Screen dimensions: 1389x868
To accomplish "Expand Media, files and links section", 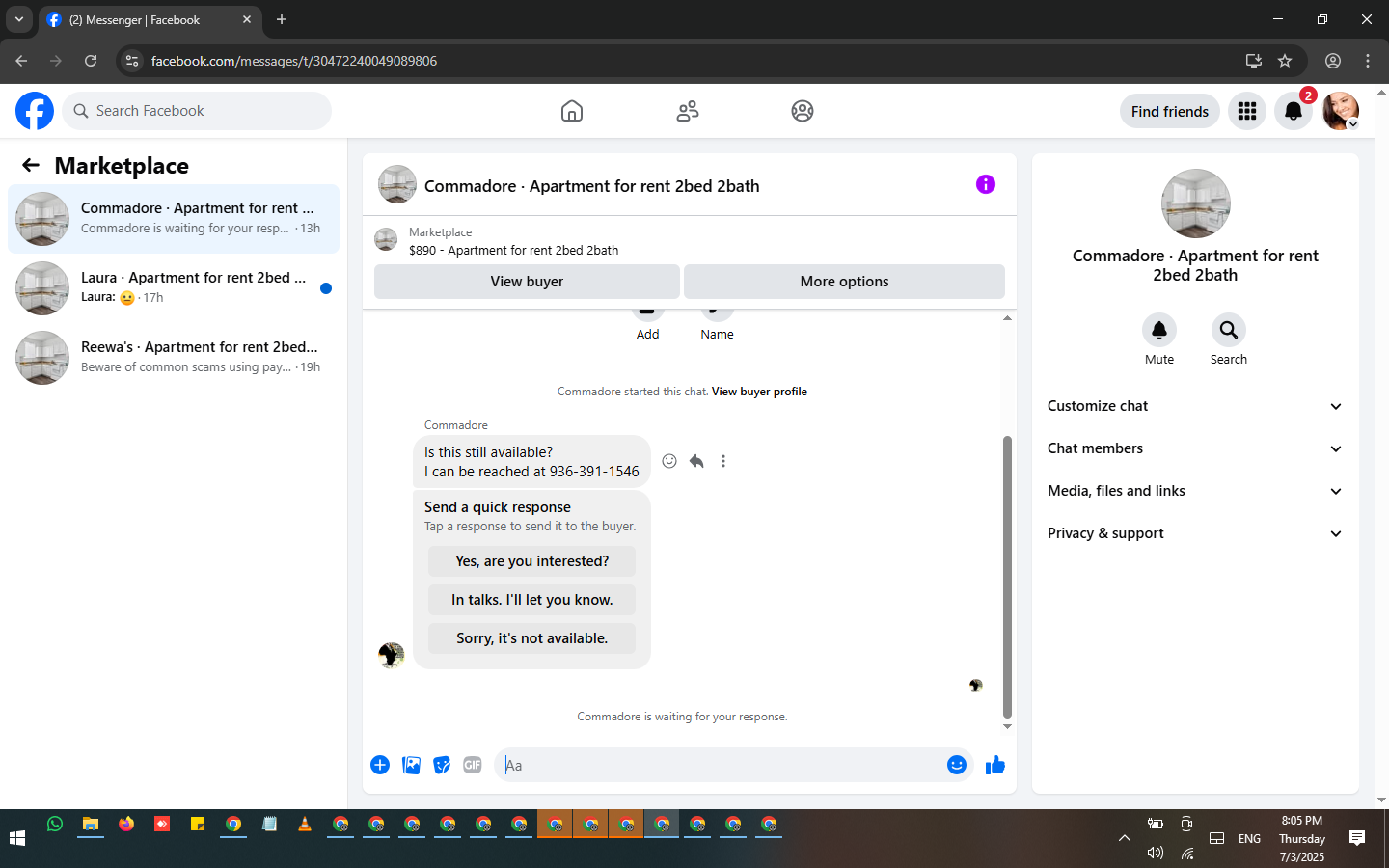I will [x=1195, y=491].
